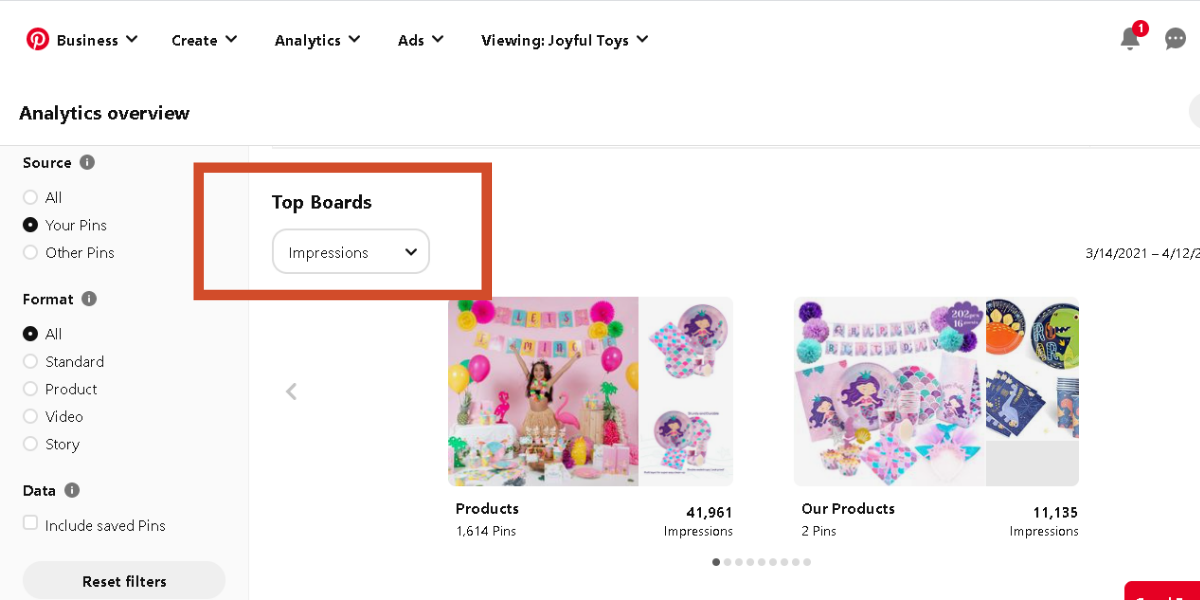Screen dimensions: 1200x600
Task: Choose Other Pins as source
Action: pyautogui.click(x=31, y=253)
